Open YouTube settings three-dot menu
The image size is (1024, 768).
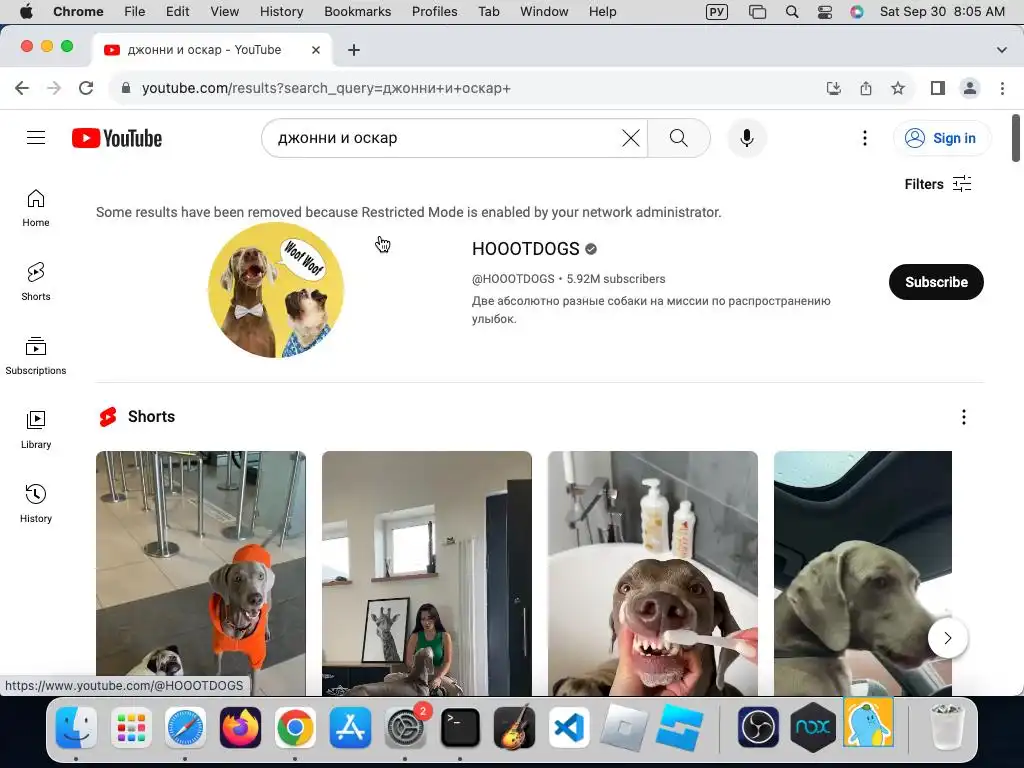coord(865,138)
